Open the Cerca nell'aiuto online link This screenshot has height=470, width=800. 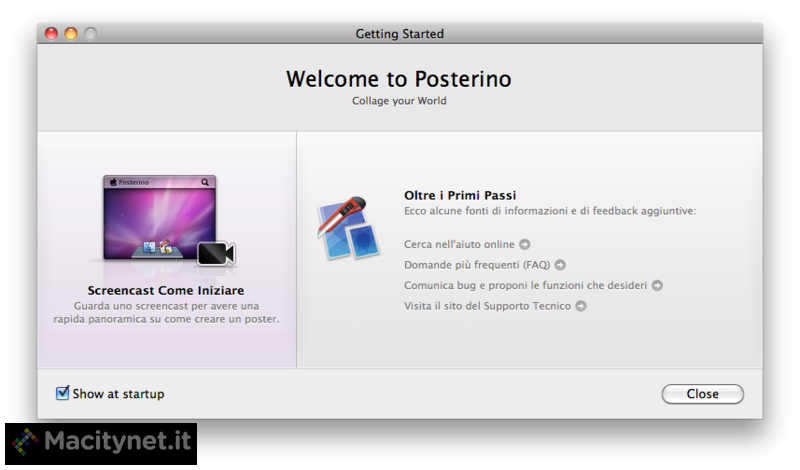(x=459, y=244)
